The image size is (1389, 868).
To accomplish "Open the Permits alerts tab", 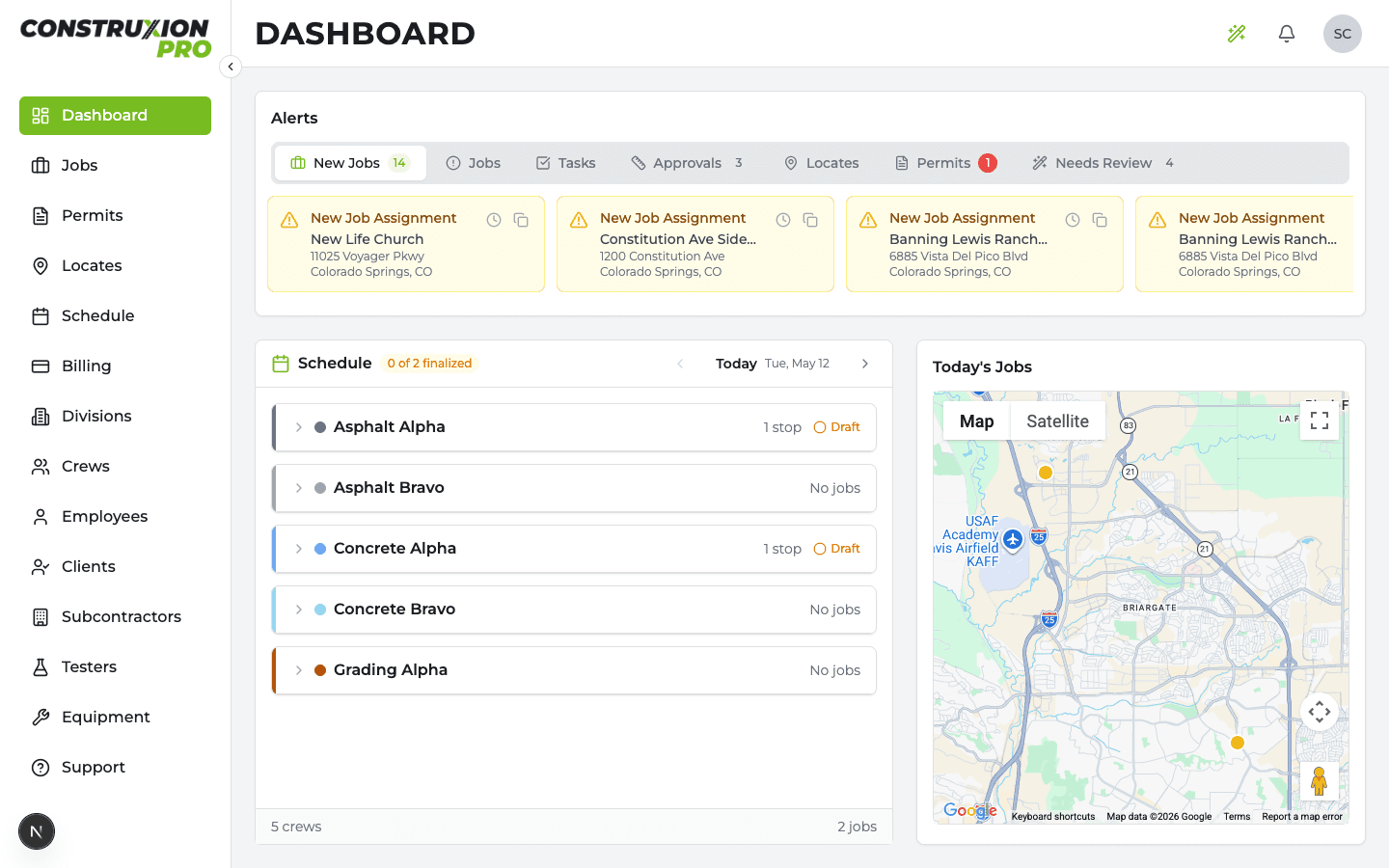I will point(945,163).
